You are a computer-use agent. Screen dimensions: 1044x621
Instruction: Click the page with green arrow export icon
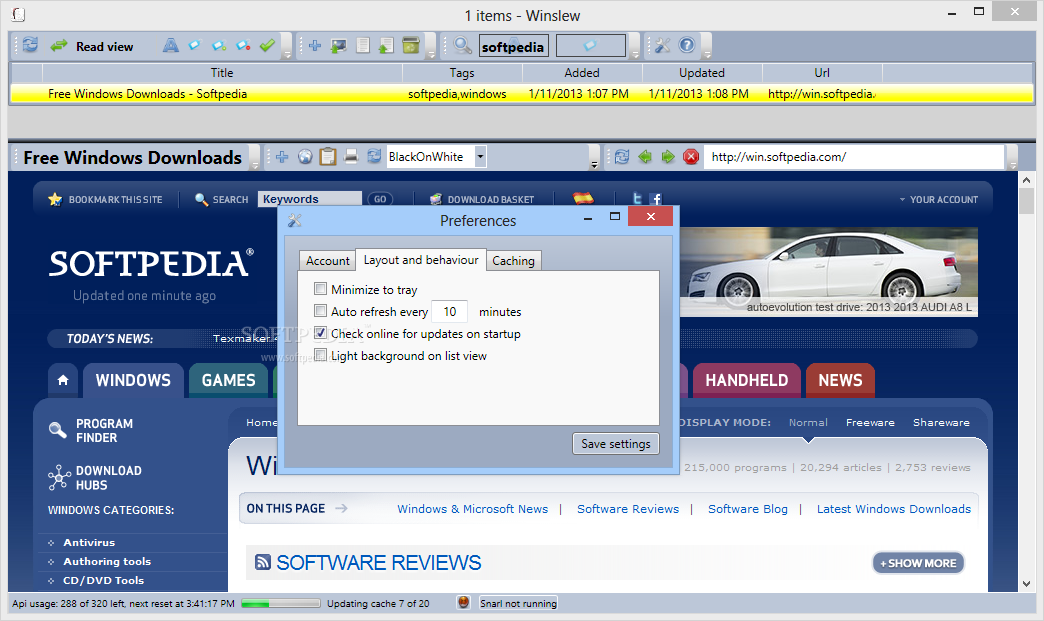coord(386,45)
